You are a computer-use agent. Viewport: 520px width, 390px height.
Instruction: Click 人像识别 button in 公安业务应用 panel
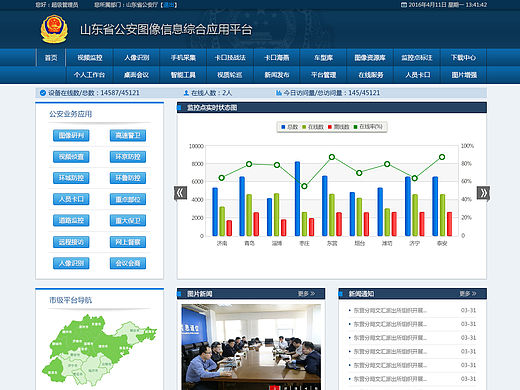(71, 263)
